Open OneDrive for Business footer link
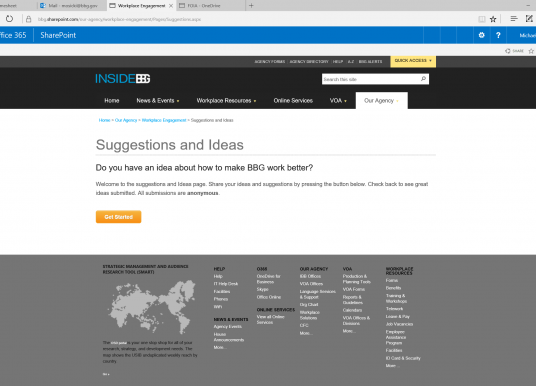 269,279
